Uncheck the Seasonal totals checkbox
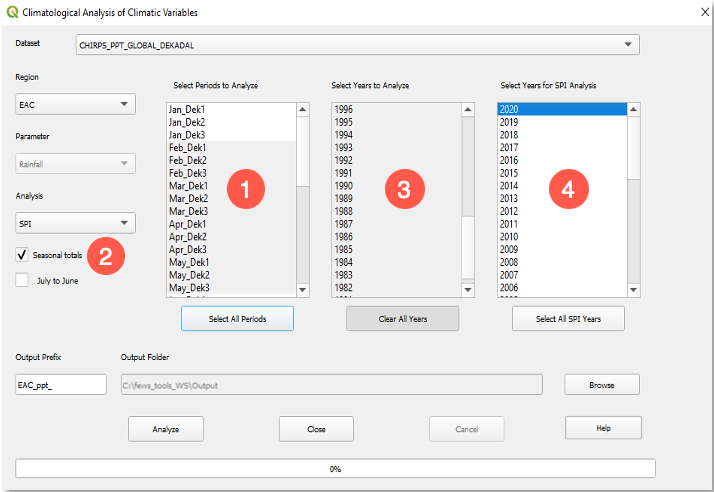 point(23,255)
